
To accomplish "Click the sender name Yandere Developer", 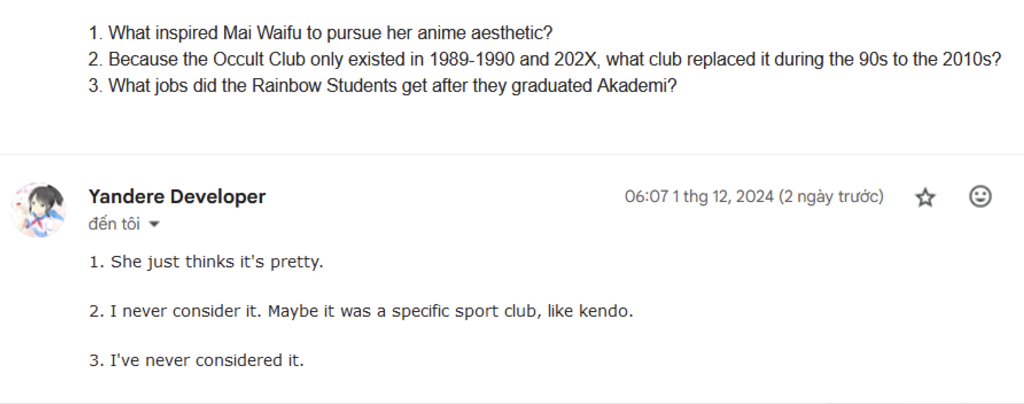I will tap(176, 196).
